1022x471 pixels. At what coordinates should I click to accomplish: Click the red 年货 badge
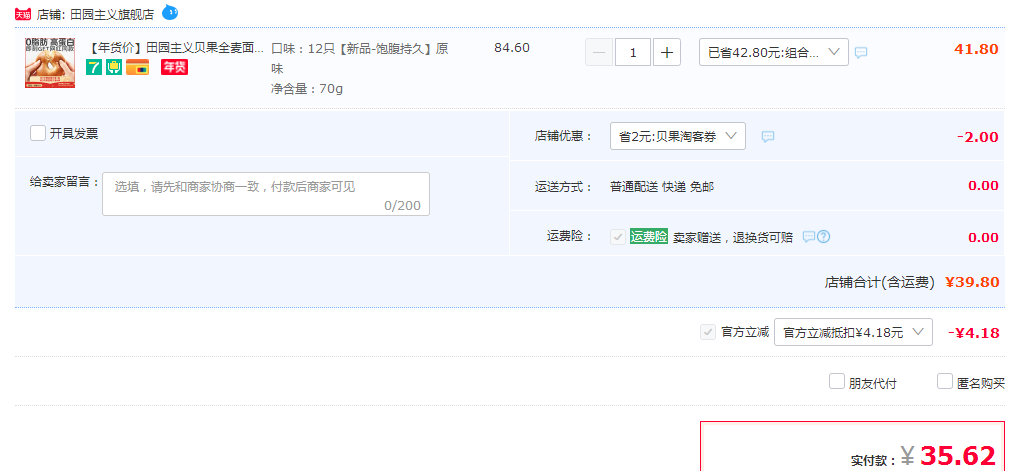coord(175,66)
